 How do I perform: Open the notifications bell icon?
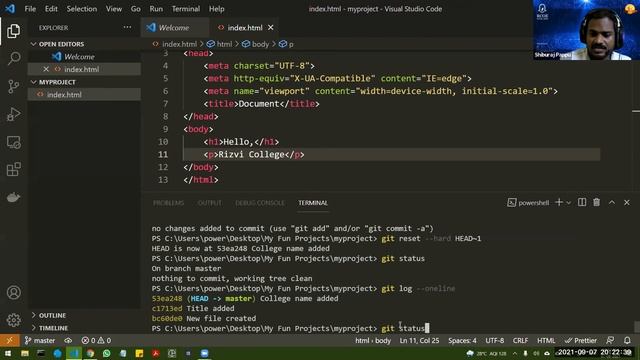pos(627,340)
